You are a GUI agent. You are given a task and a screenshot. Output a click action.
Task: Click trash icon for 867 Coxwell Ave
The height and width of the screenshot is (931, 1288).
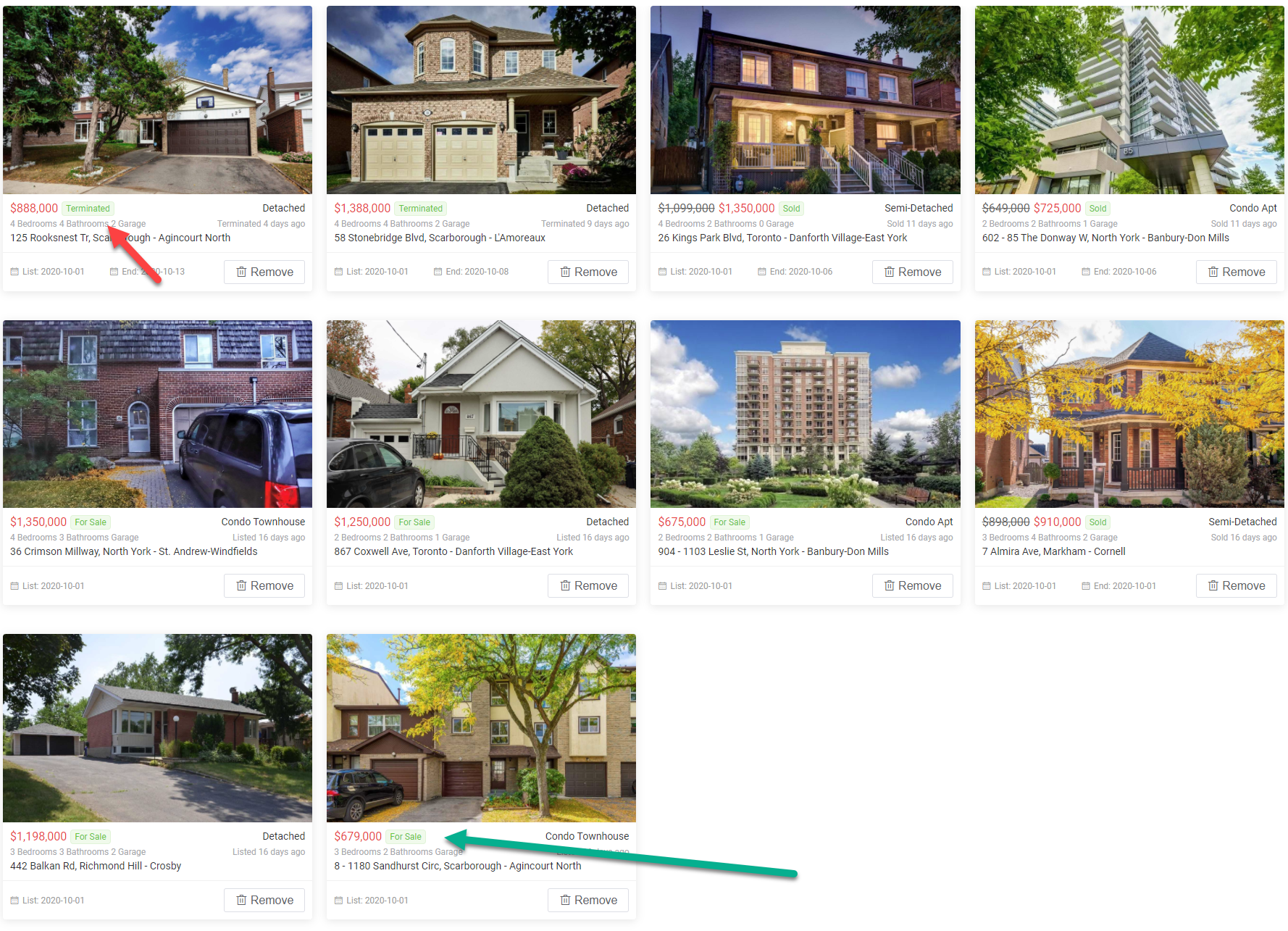coord(565,585)
